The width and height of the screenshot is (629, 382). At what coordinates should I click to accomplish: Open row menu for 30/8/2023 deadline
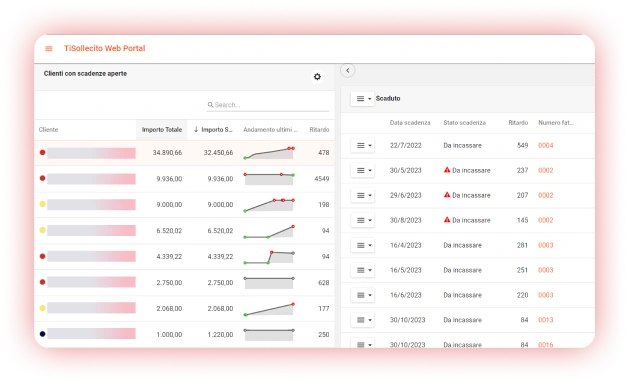[x=363, y=220]
